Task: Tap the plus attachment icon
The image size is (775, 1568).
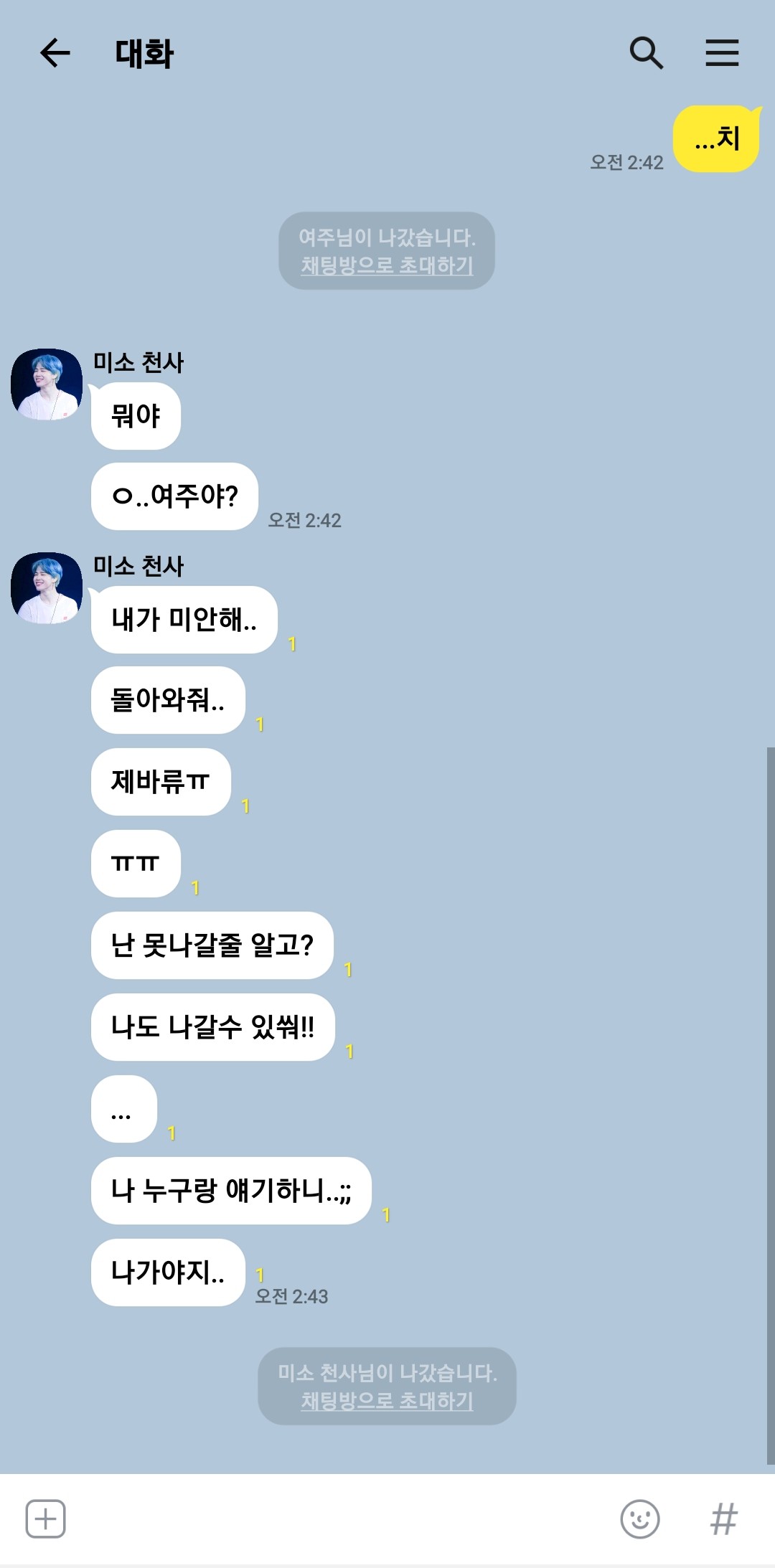Action: tap(46, 1519)
